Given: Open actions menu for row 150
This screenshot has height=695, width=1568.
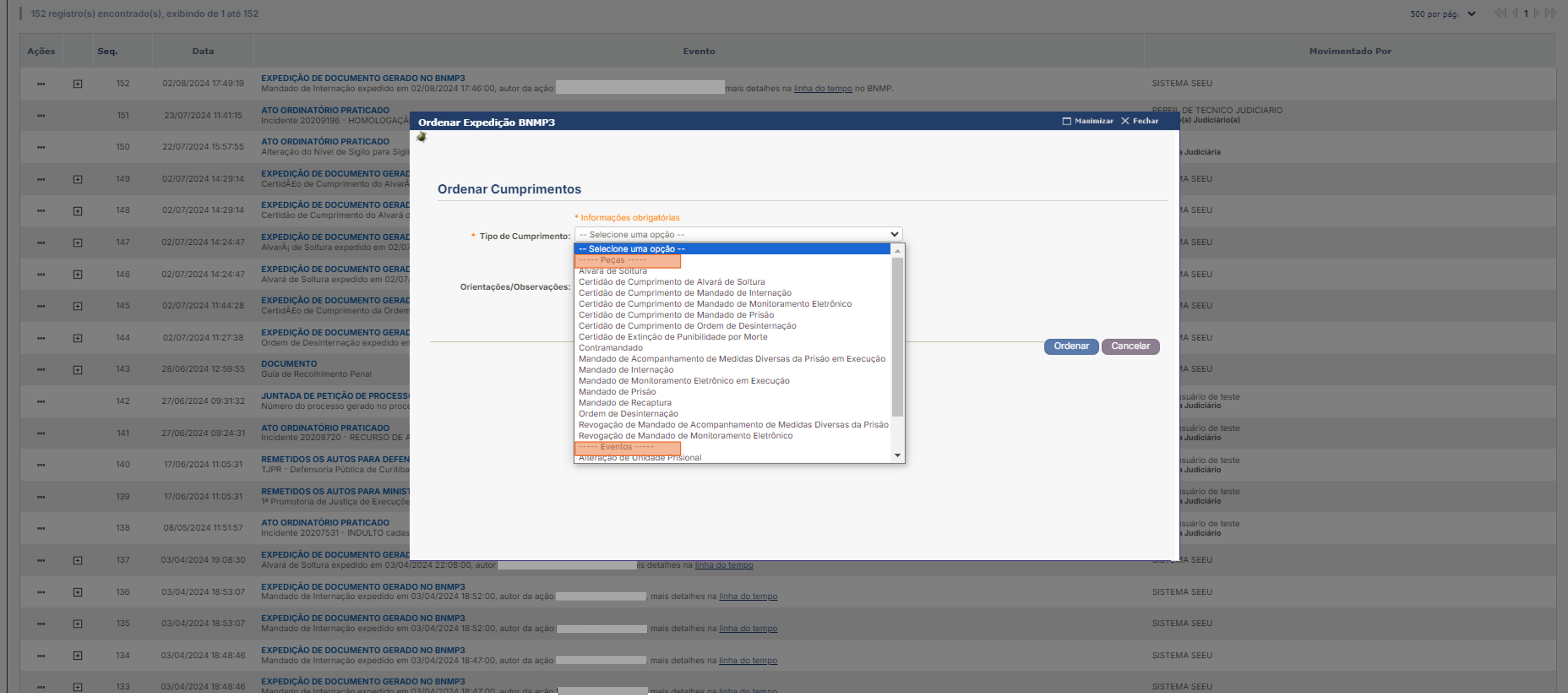Looking at the screenshot, I should click(x=41, y=147).
